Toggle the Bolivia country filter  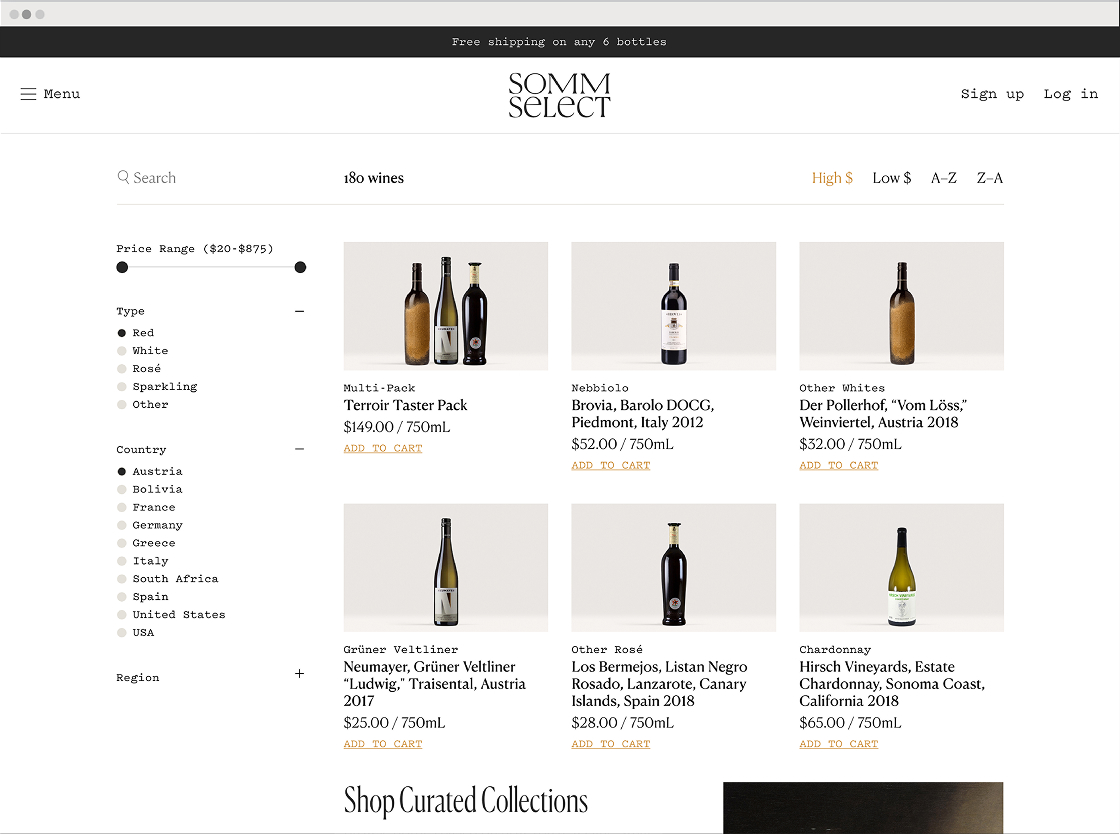pos(150,489)
